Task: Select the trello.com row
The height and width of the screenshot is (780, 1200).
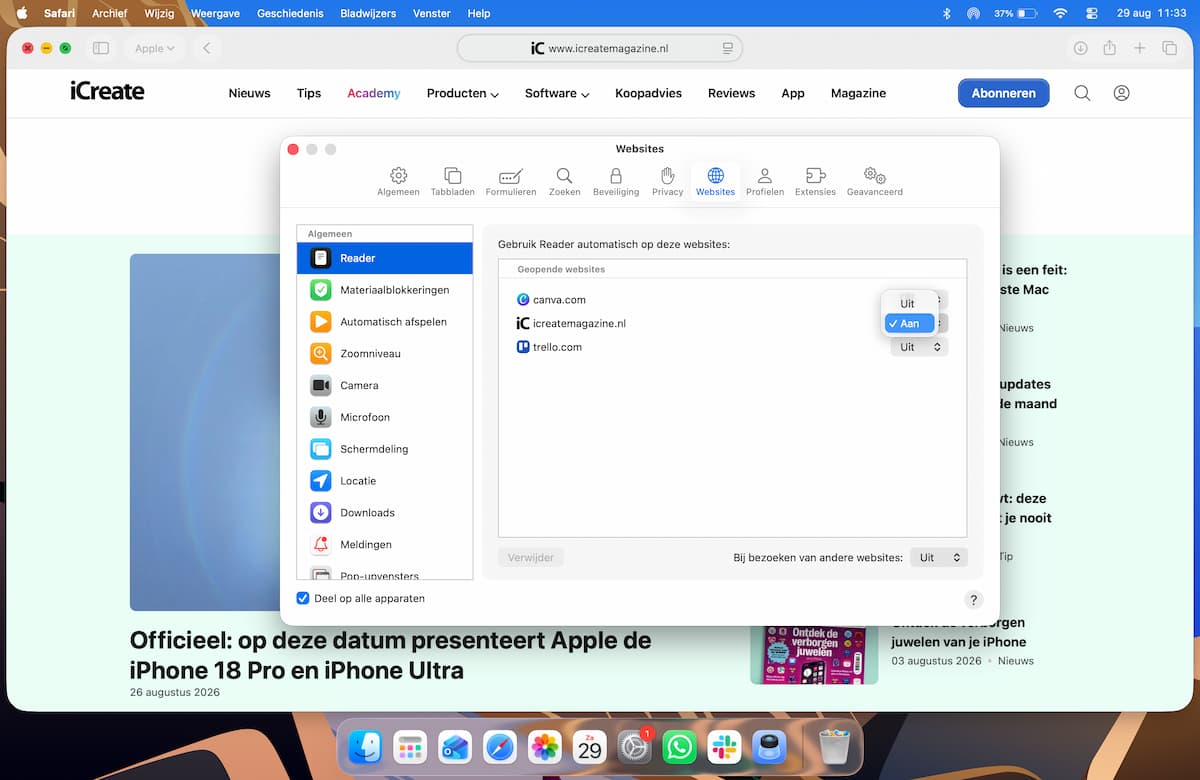Action: click(732, 347)
